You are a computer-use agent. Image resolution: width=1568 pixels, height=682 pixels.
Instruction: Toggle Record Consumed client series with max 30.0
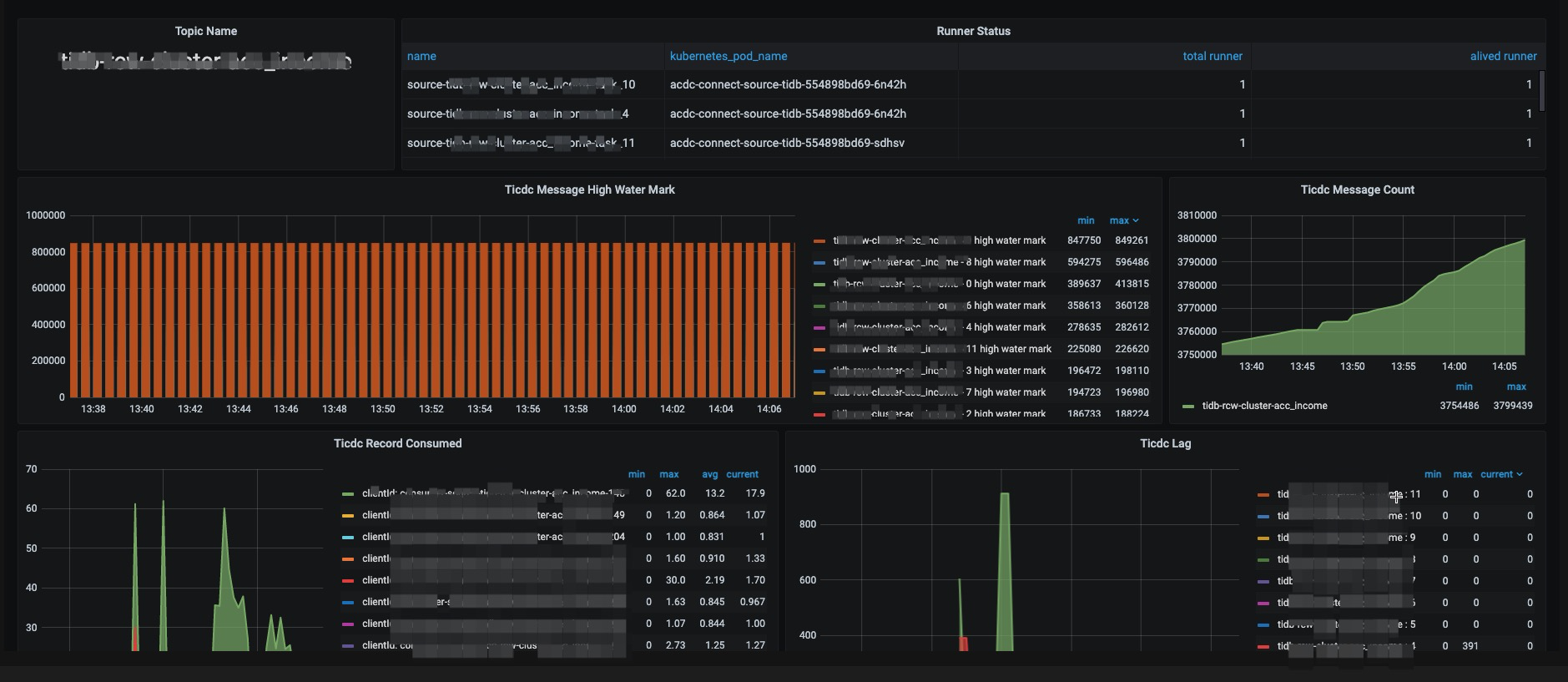493,580
